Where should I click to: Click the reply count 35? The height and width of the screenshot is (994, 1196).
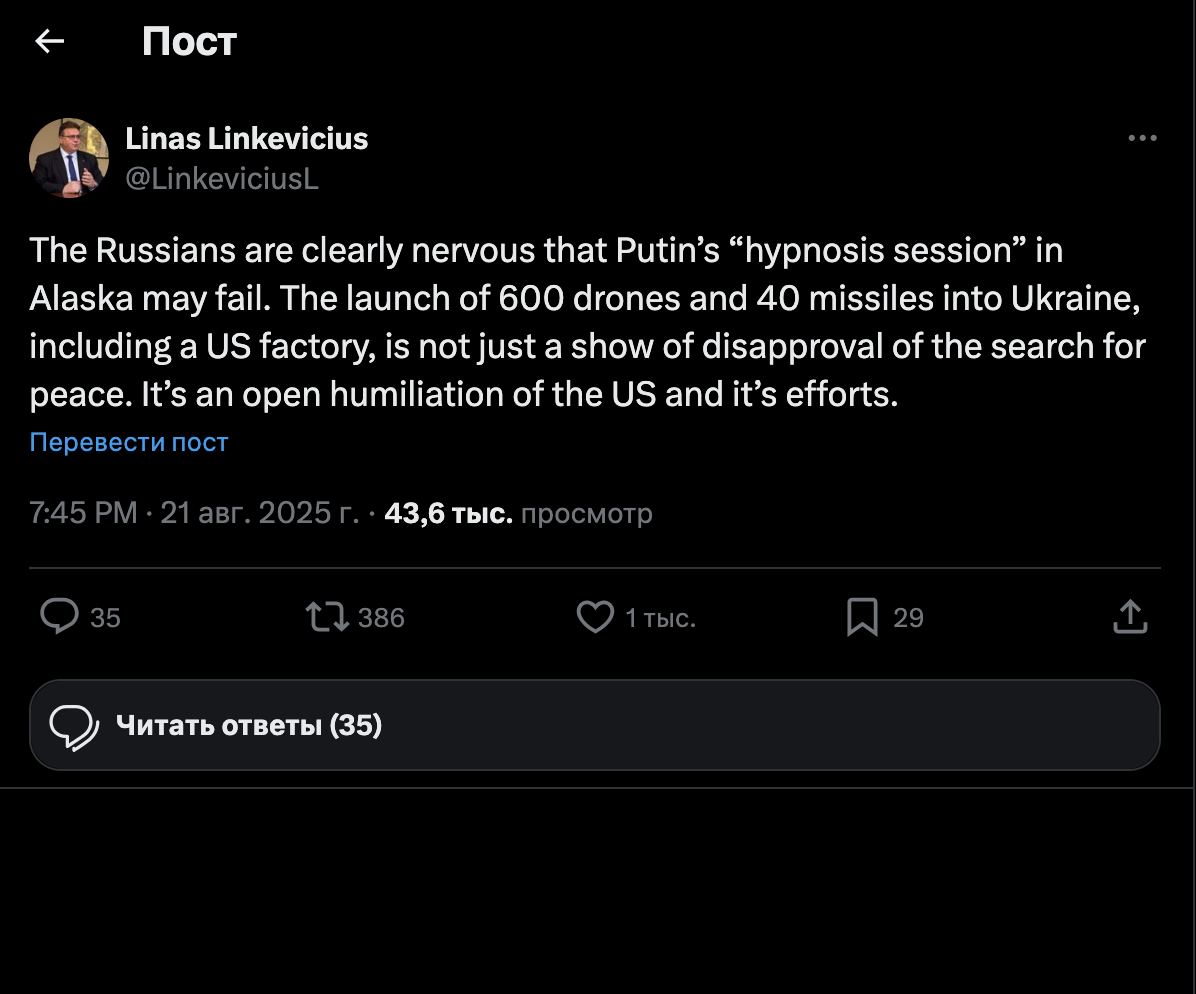click(105, 618)
